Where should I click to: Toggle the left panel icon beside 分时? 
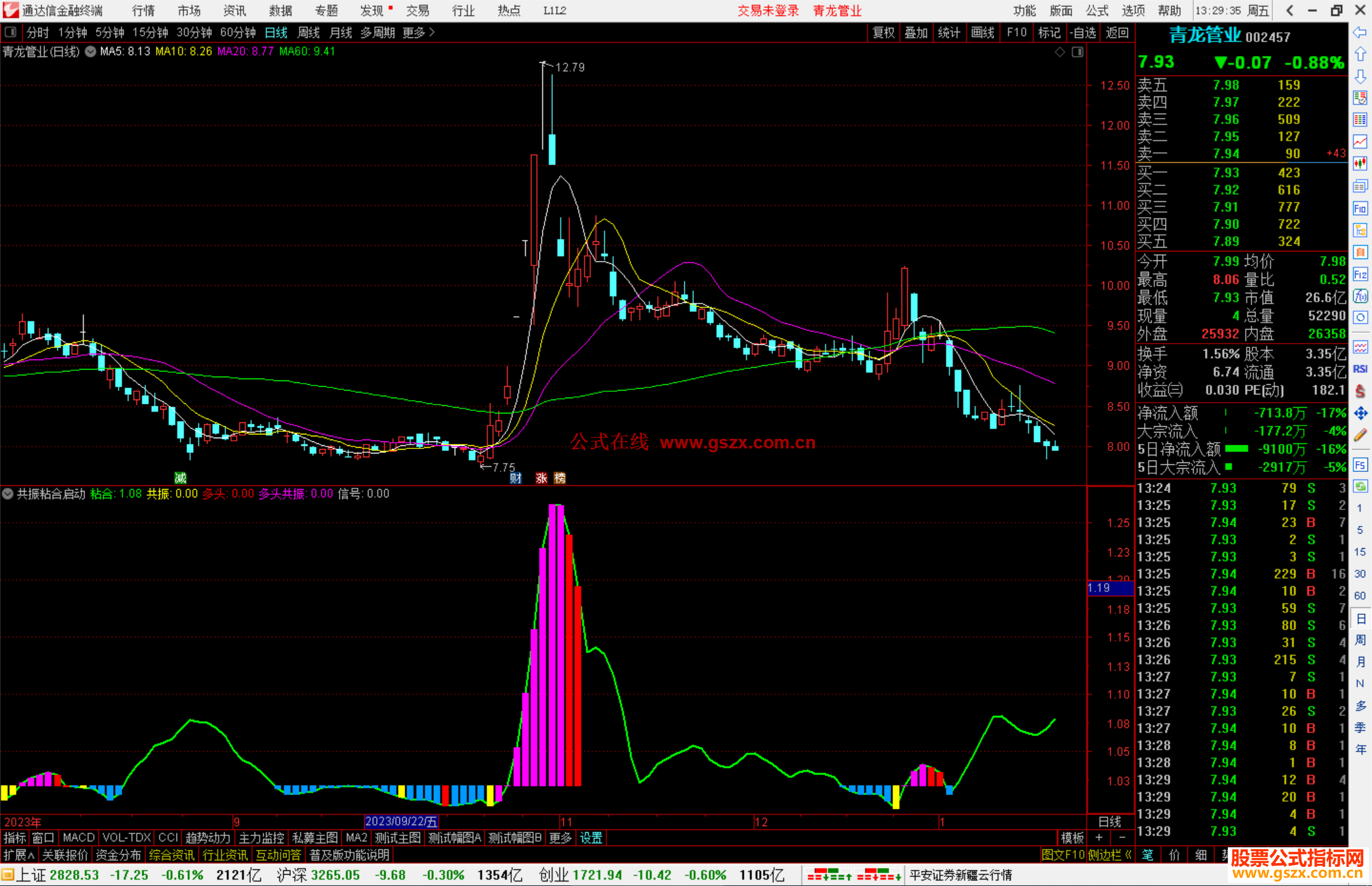click(11, 32)
